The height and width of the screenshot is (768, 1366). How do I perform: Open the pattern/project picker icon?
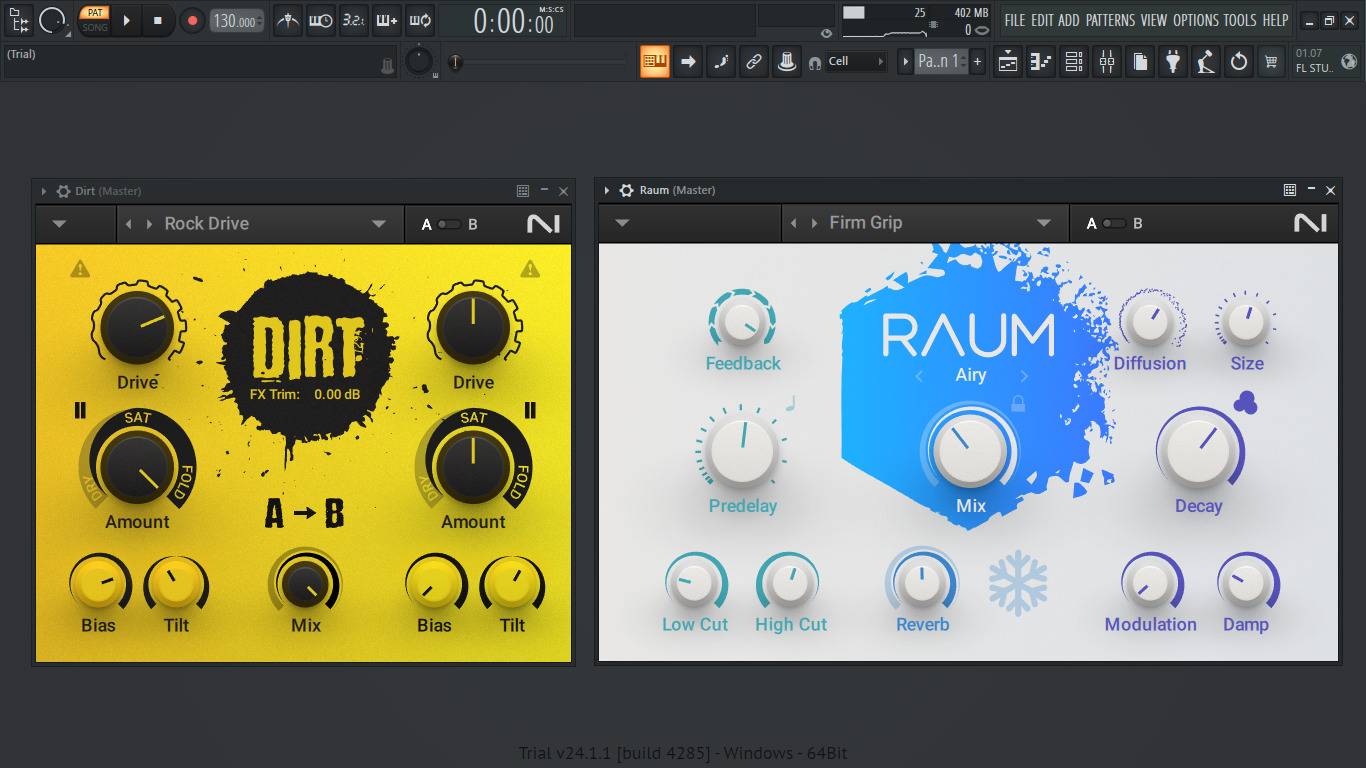click(18, 20)
